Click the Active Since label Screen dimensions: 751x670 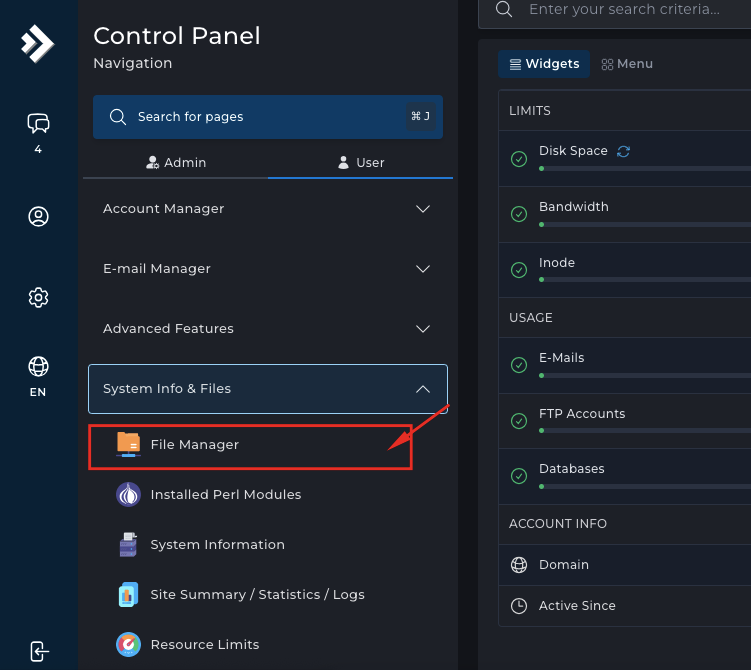[577, 606]
